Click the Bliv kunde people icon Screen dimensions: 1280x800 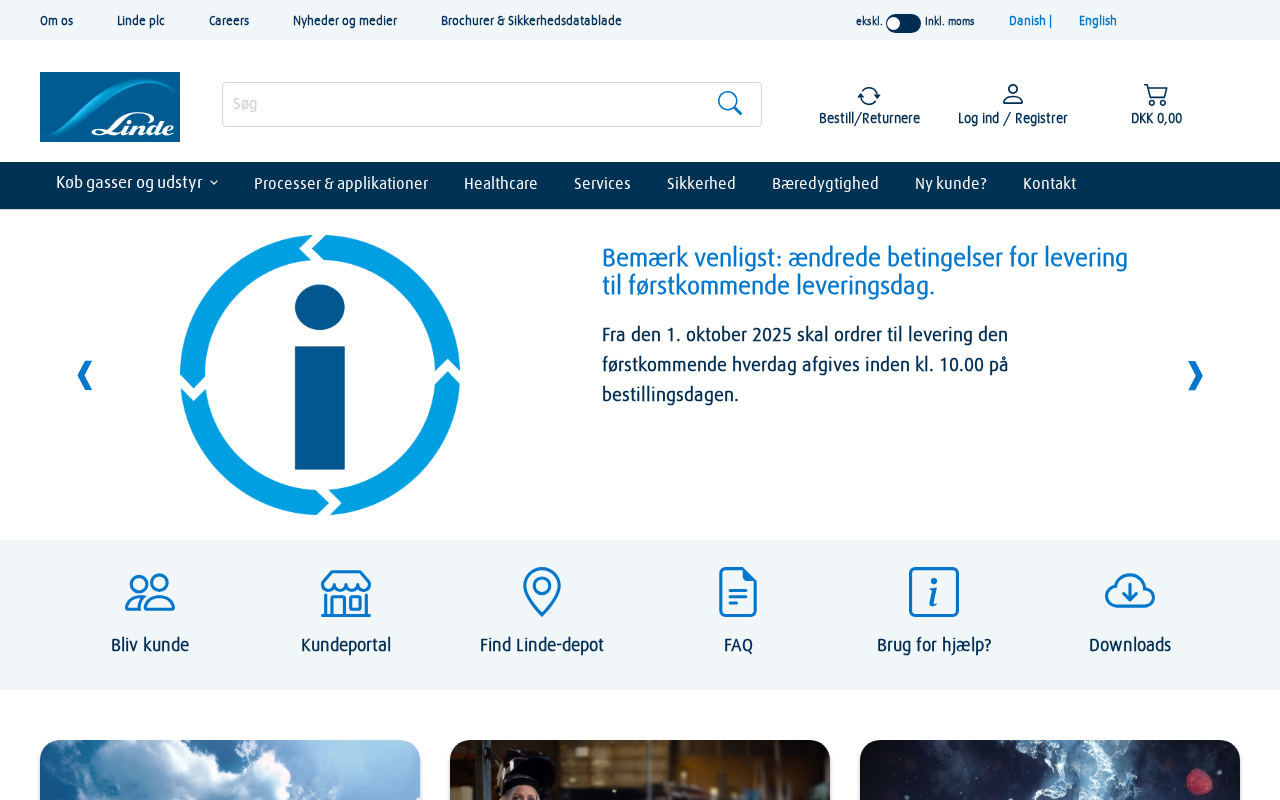click(x=150, y=592)
